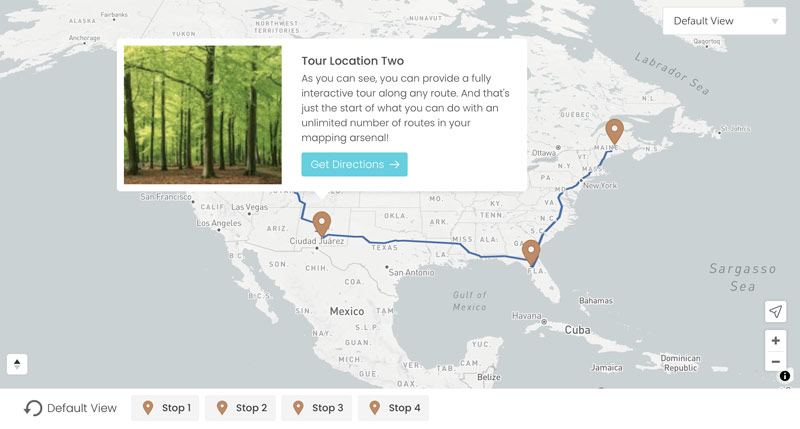Click the map marker near Ciudad Juárez
This screenshot has height=429, width=800.
321,223
